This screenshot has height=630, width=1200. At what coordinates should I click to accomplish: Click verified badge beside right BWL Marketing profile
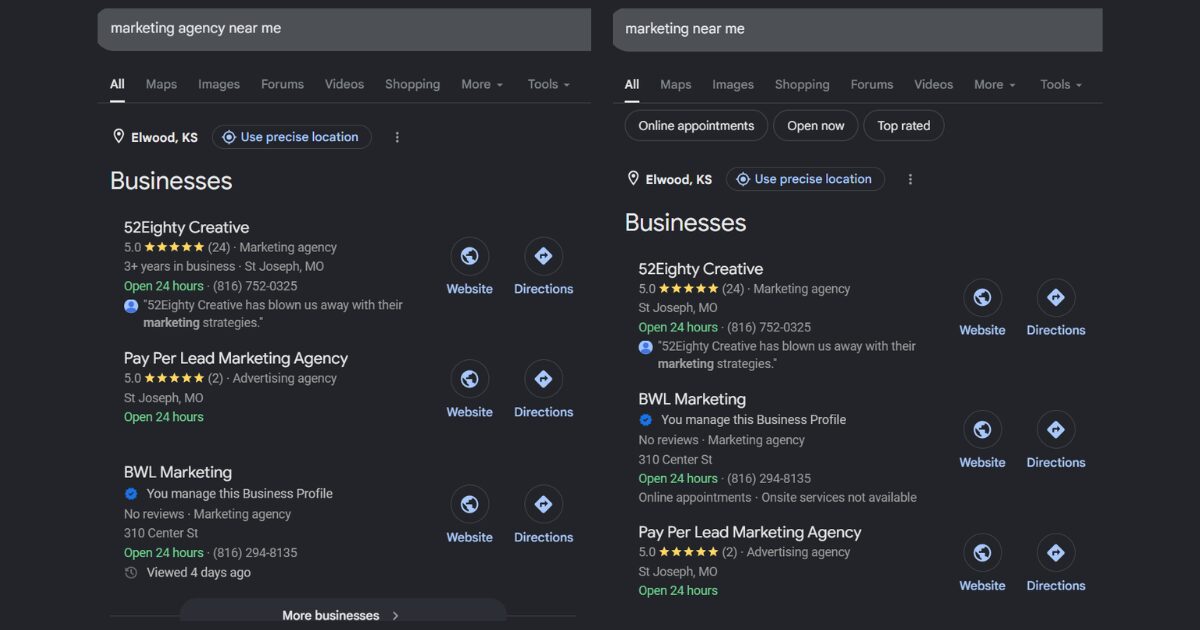pos(646,420)
